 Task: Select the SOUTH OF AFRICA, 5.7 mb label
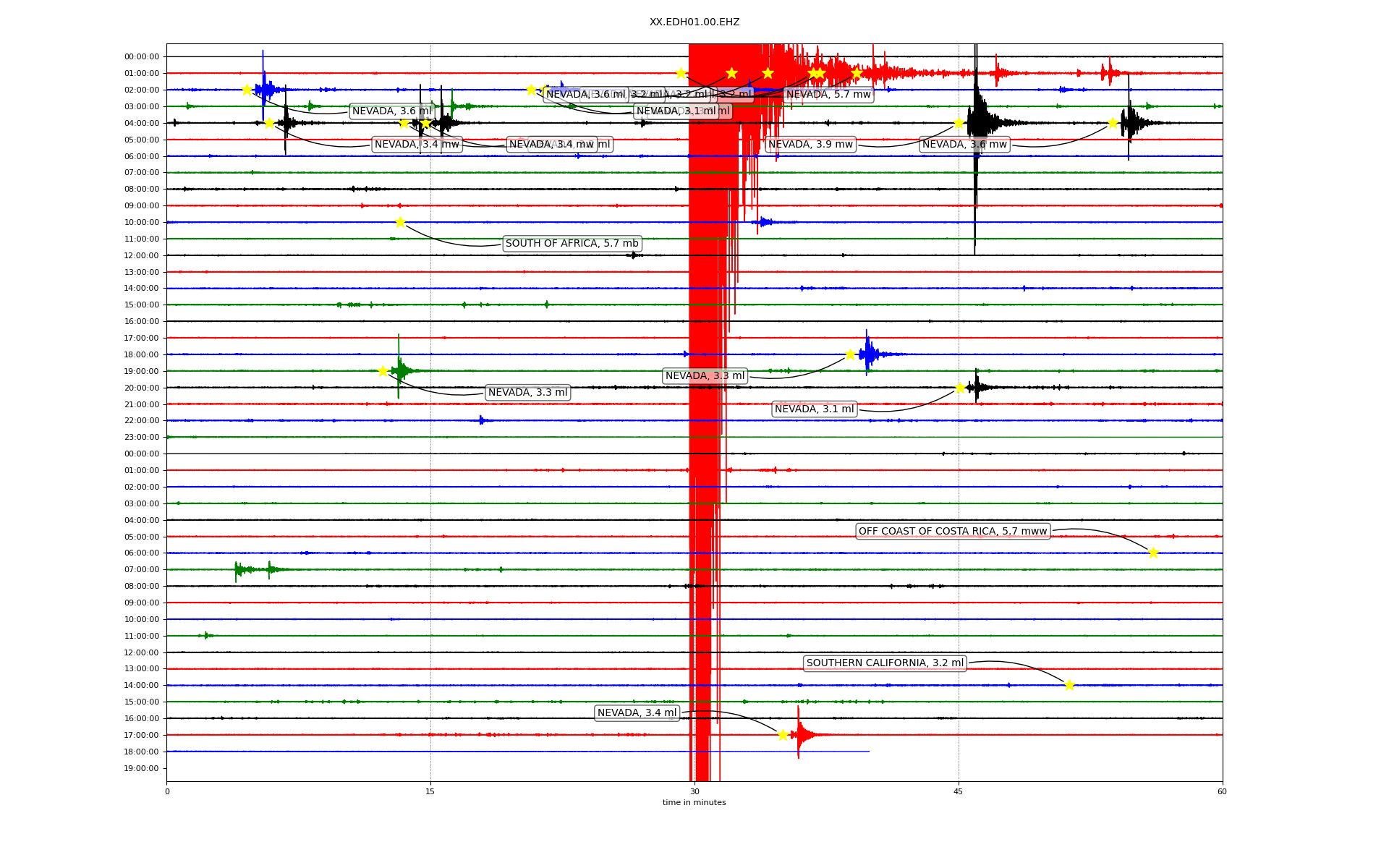click(x=572, y=244)
